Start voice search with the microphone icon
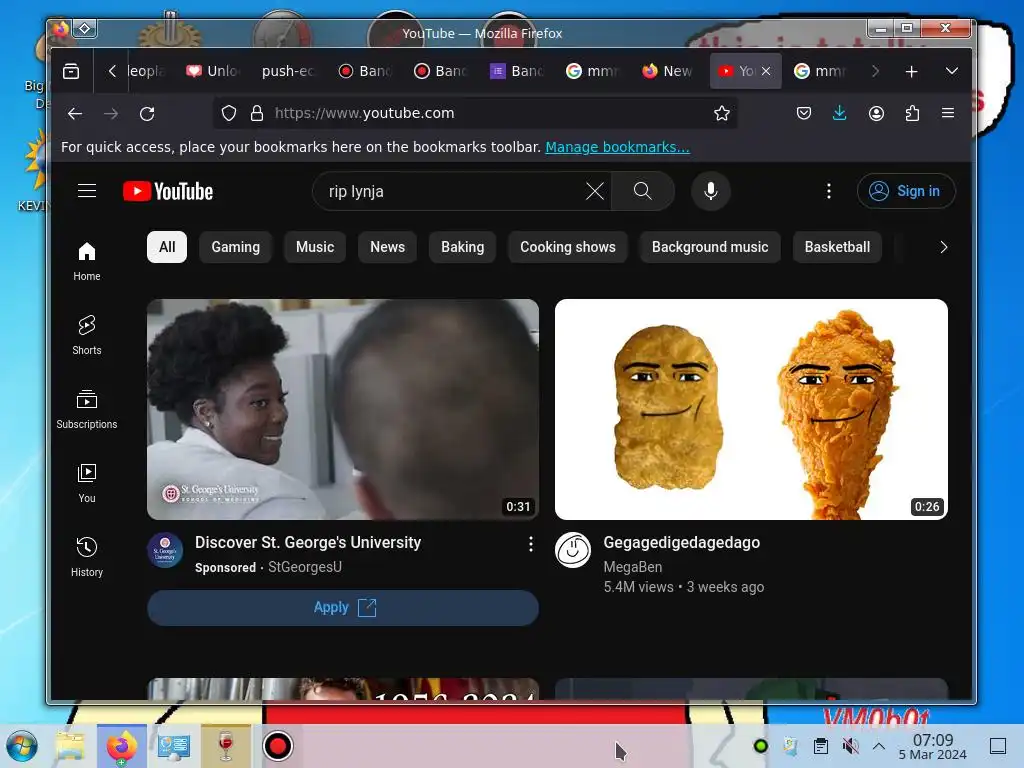 [x=711, y=191]
